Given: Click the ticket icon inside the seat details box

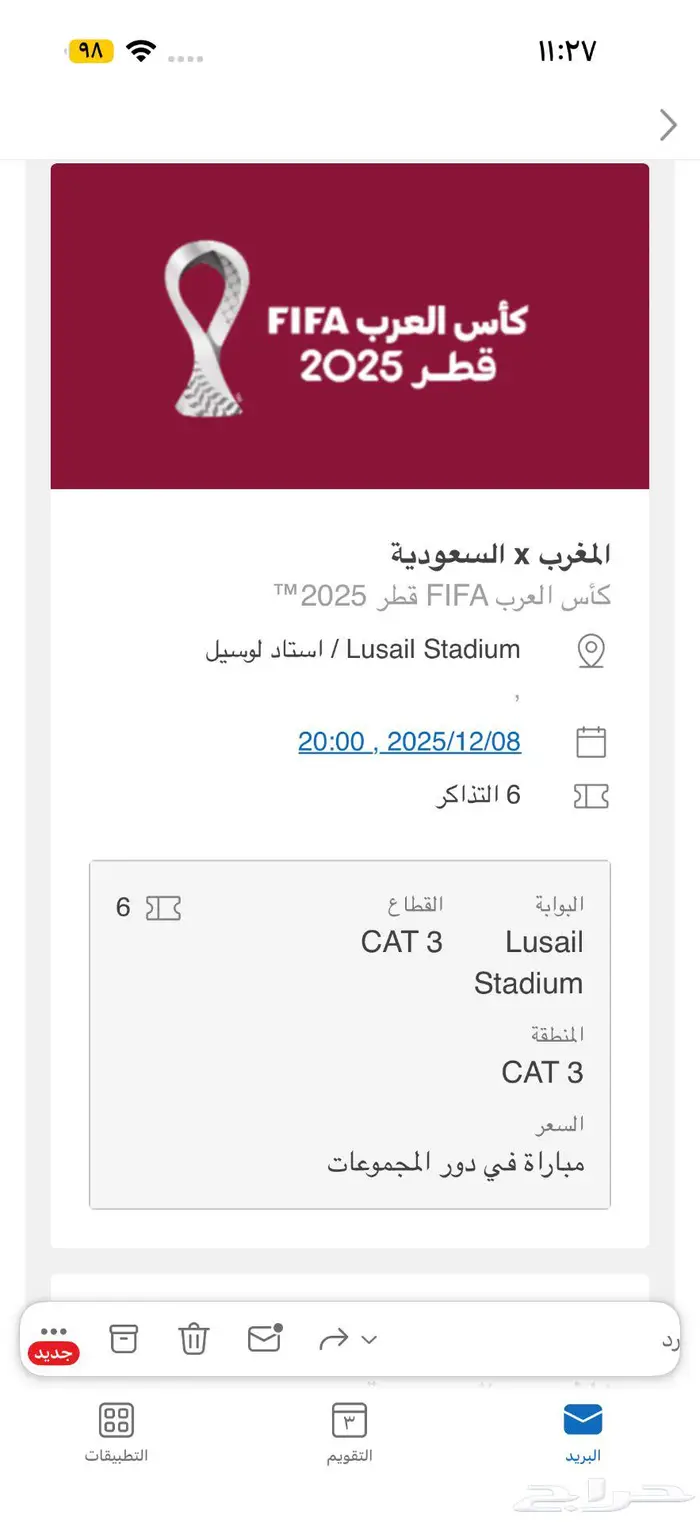Looking at the screenshot, I should click(163, 908).
